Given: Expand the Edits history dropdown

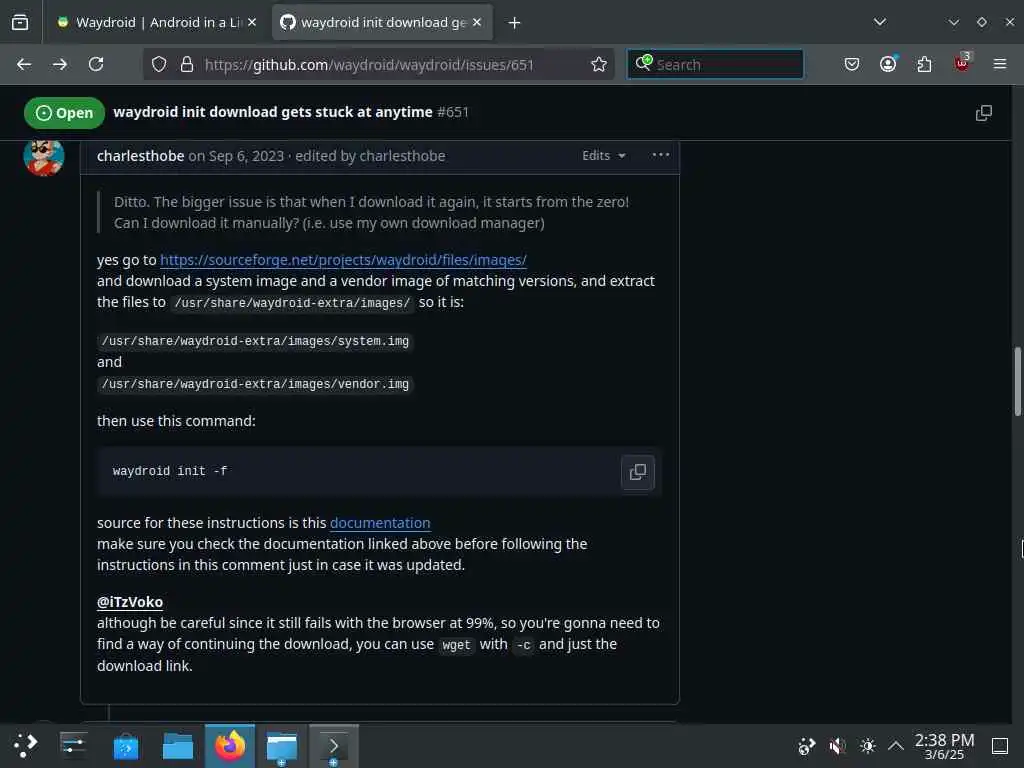Looking at the screenshot, I should click(603, 155).
